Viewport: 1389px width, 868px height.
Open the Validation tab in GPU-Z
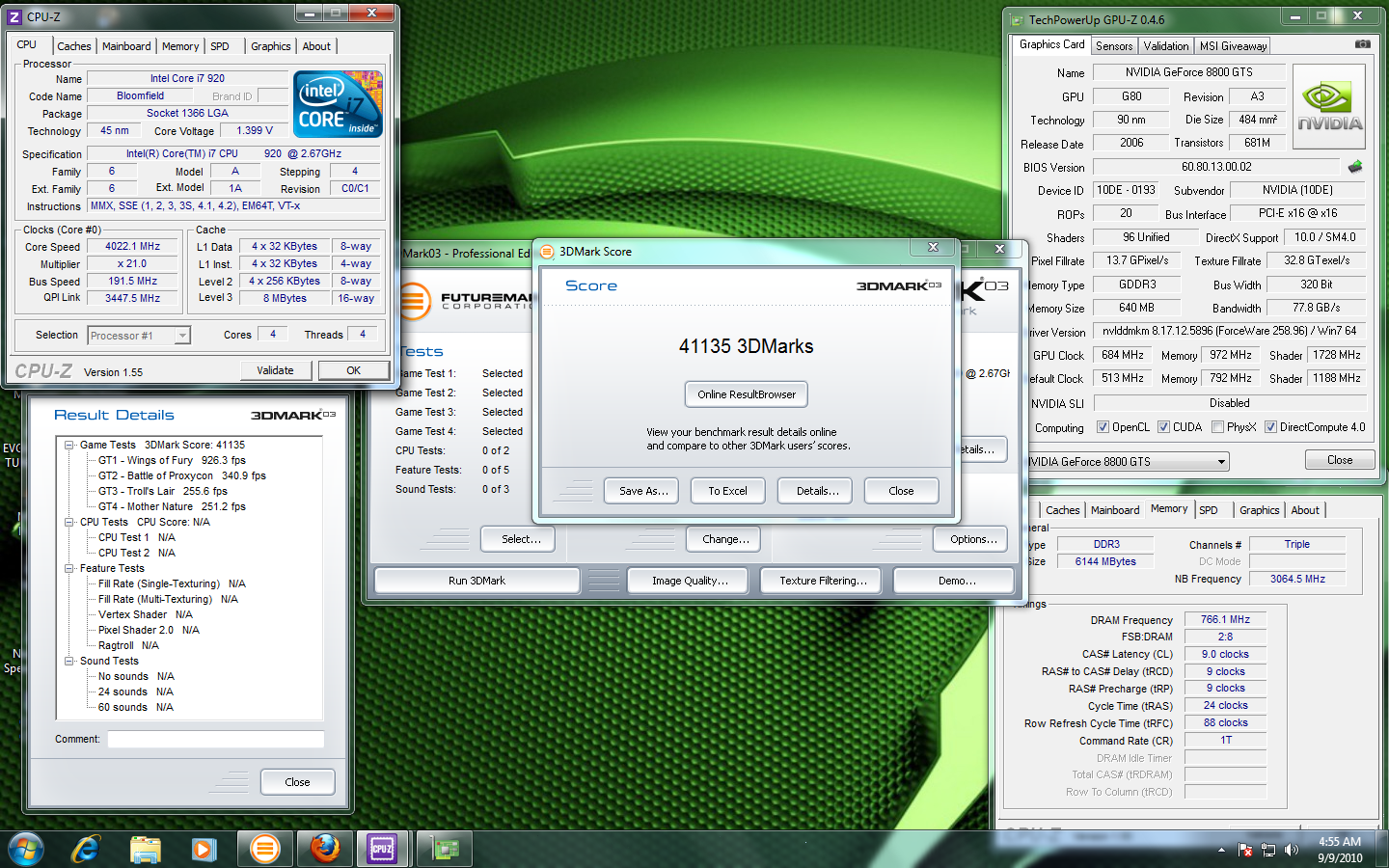[x=1166, y=46]
